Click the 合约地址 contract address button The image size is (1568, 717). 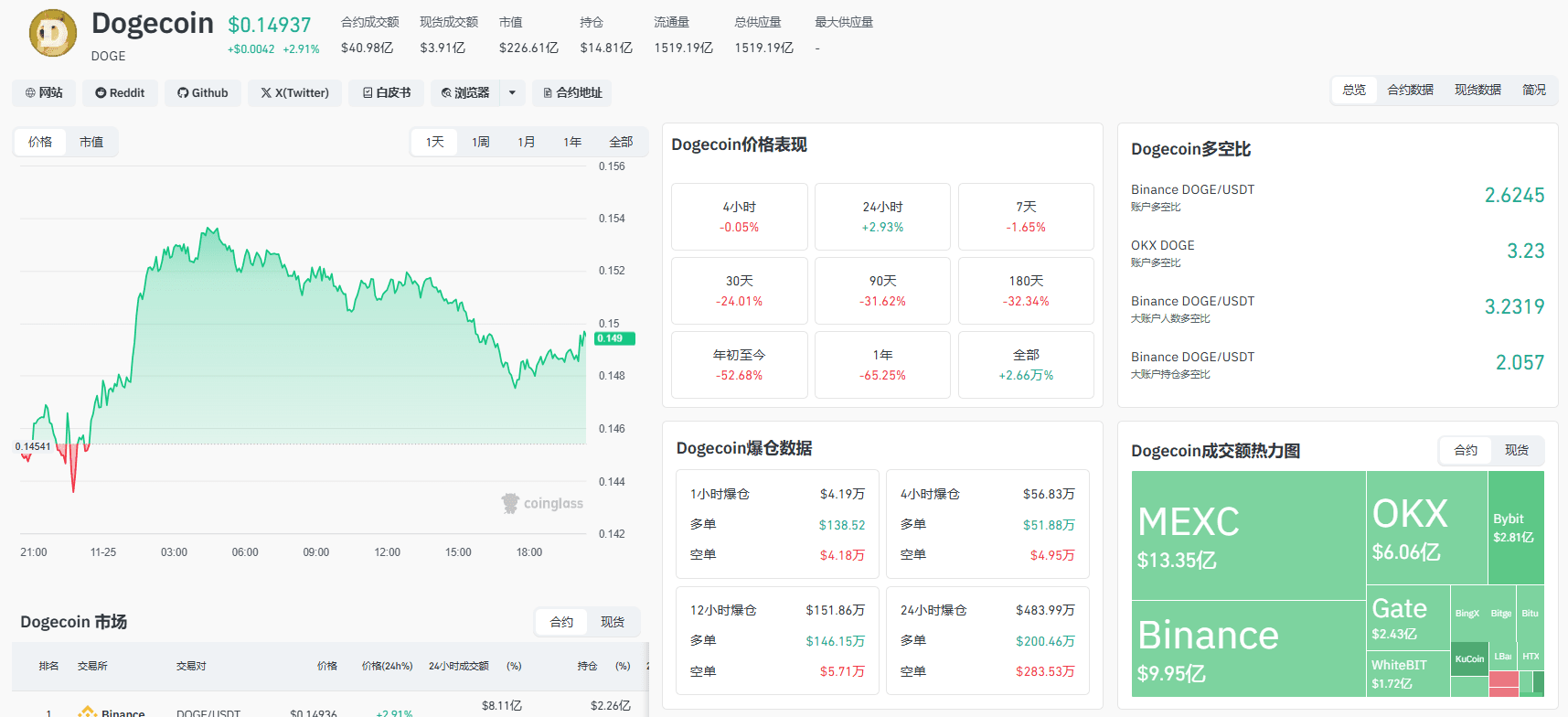pos(572,92)
